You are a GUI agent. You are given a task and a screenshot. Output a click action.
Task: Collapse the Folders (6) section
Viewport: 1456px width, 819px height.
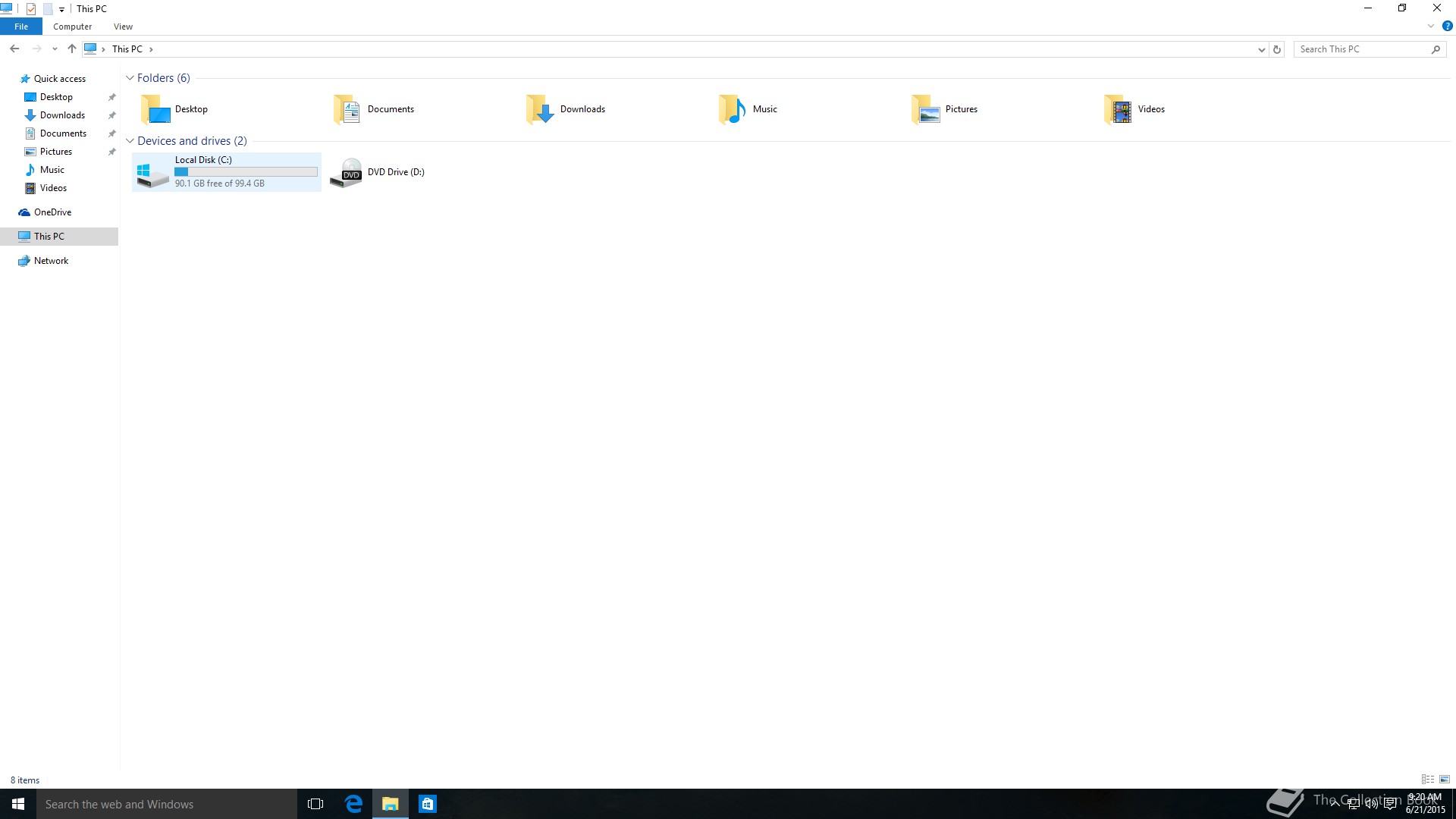[x=130, y=77]
